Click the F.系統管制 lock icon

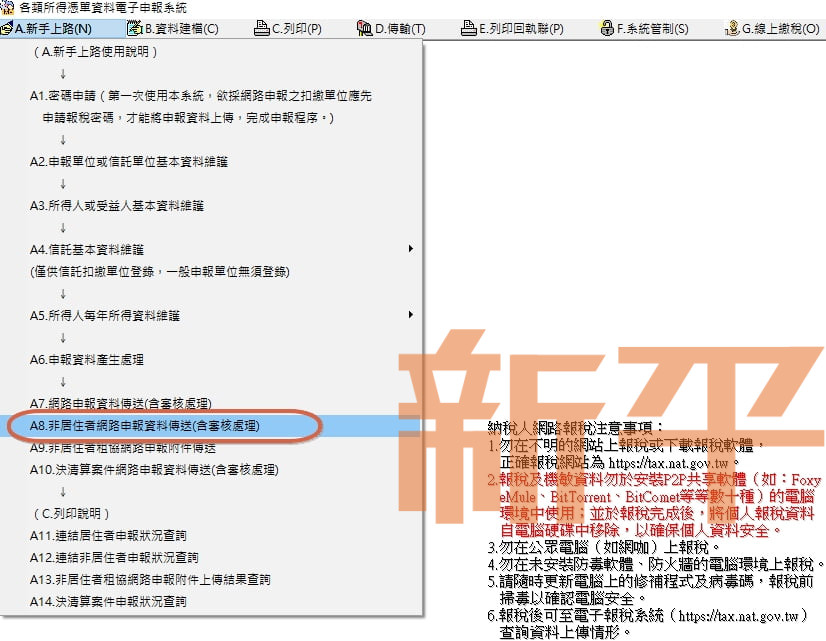click(x=606, y=28)
